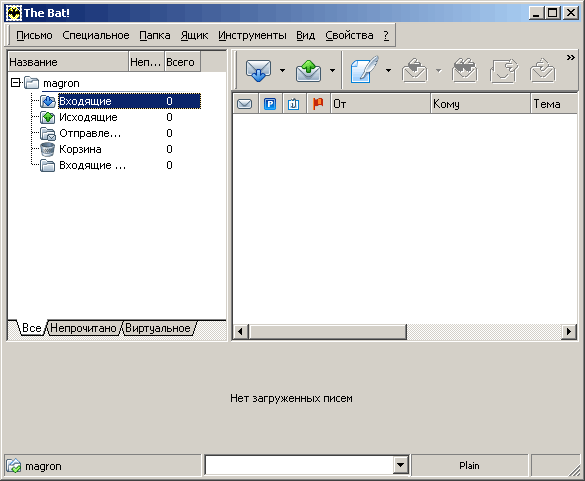Click the 0 count beside Корзина
The image size is (585, 481).
pyautogui.click(x=169, y=149)
